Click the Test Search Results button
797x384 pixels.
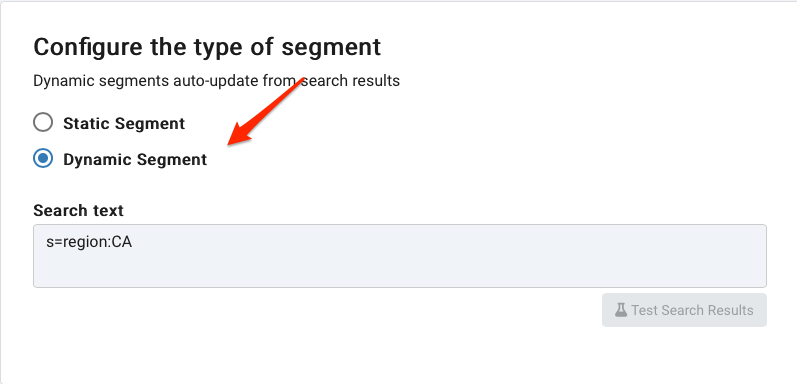pyautogui.click(x=684, y=310)
